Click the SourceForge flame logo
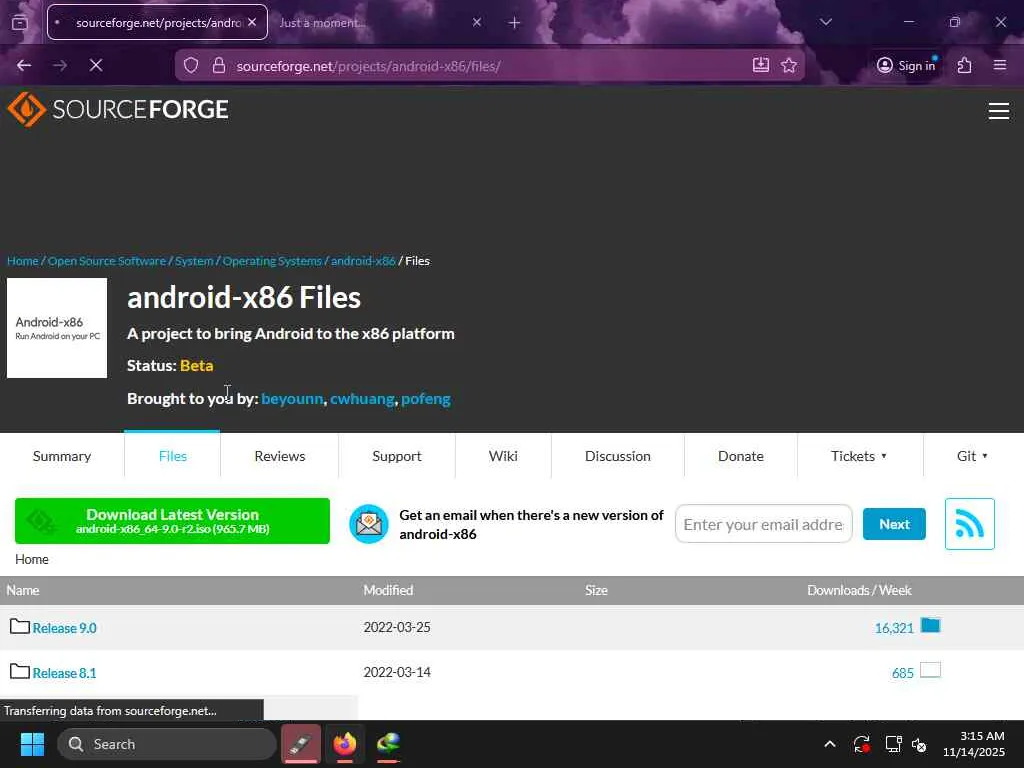This screenshot has width=1024, height=768. (26, 109)
